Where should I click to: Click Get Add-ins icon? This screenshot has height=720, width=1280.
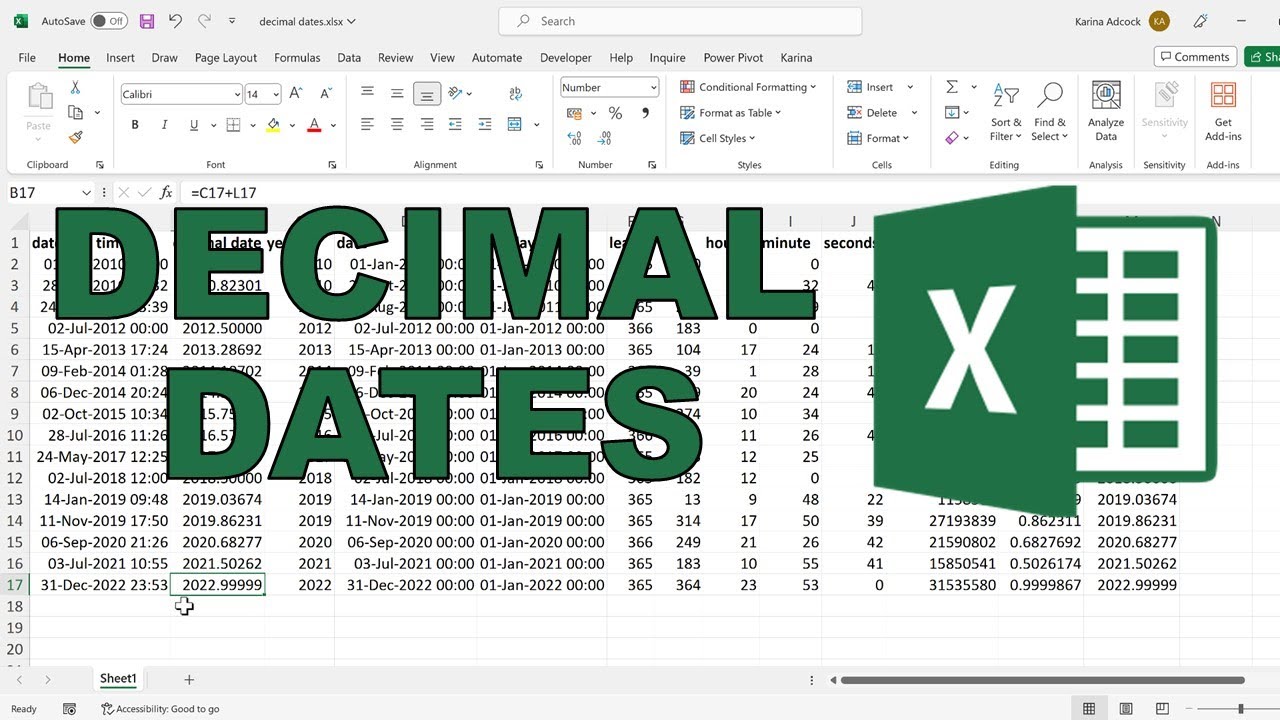(1223, 112)
